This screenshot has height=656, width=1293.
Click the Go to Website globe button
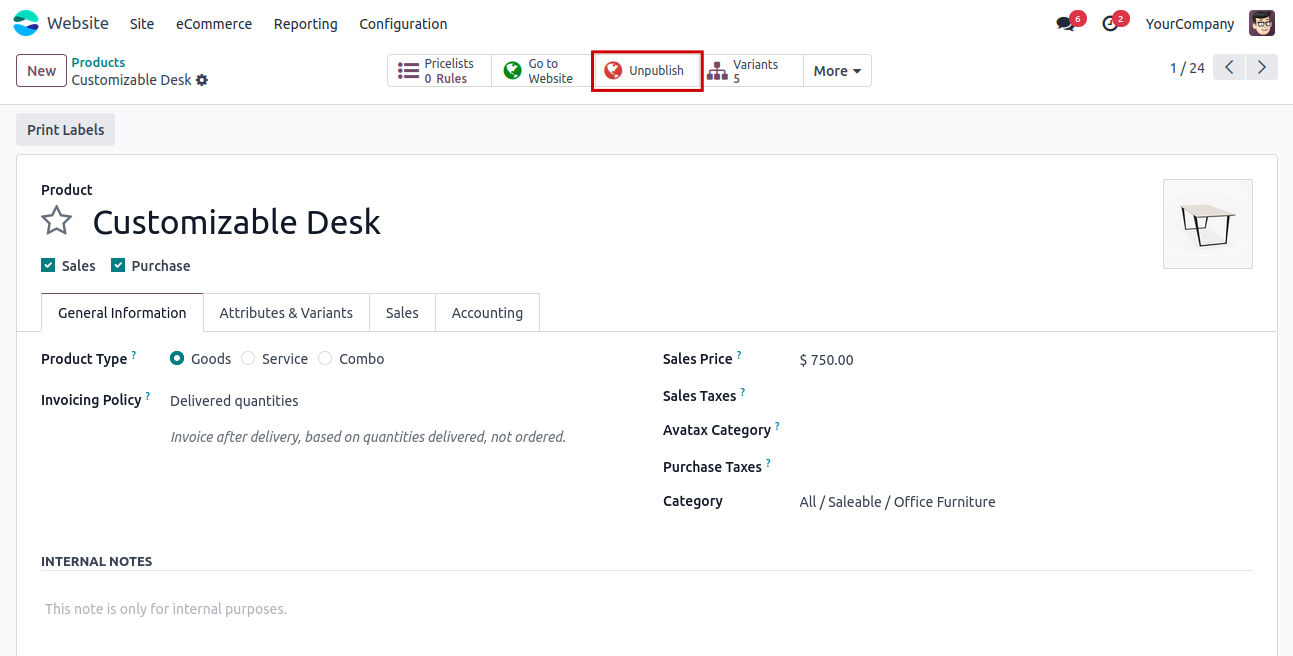[540, 71]
